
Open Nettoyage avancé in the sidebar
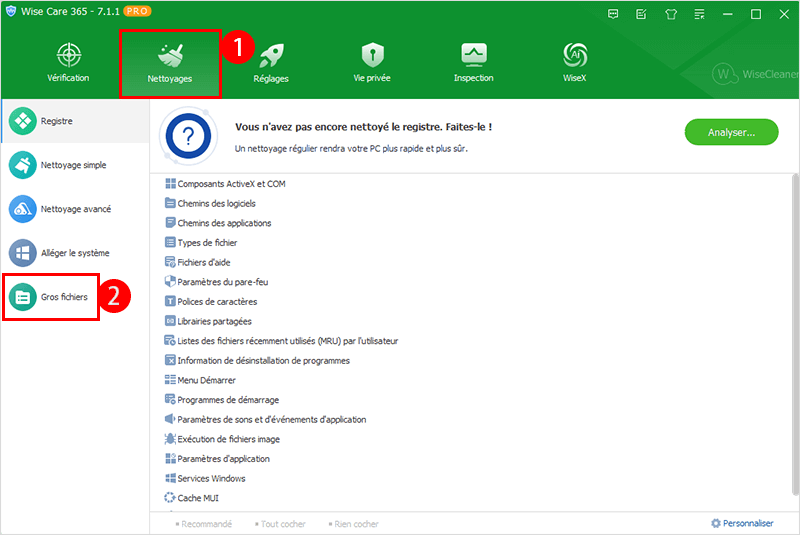coord(75,209)
